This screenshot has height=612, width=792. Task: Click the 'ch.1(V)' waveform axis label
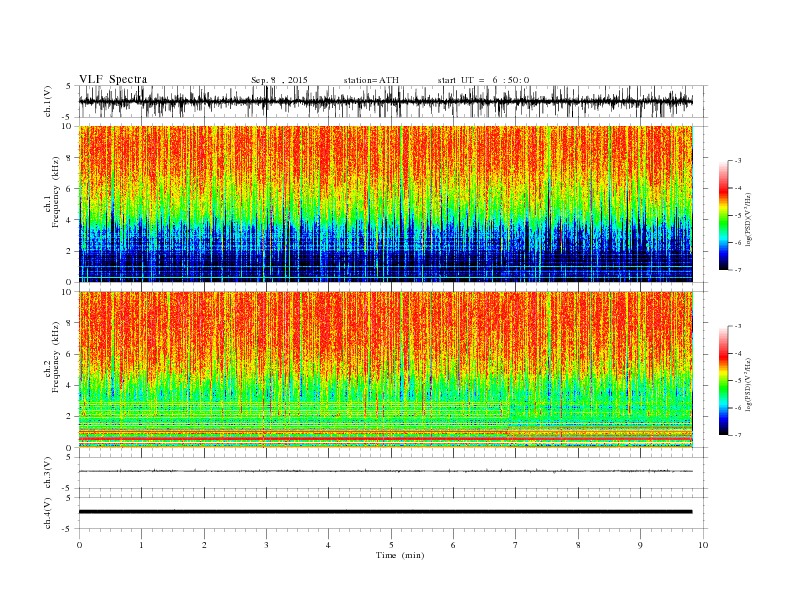[48, 101]
